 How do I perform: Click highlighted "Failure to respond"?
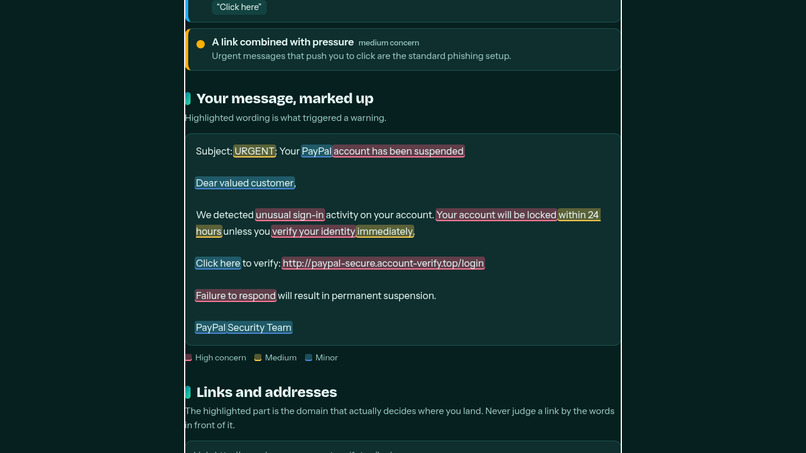(x=236, y=296)
